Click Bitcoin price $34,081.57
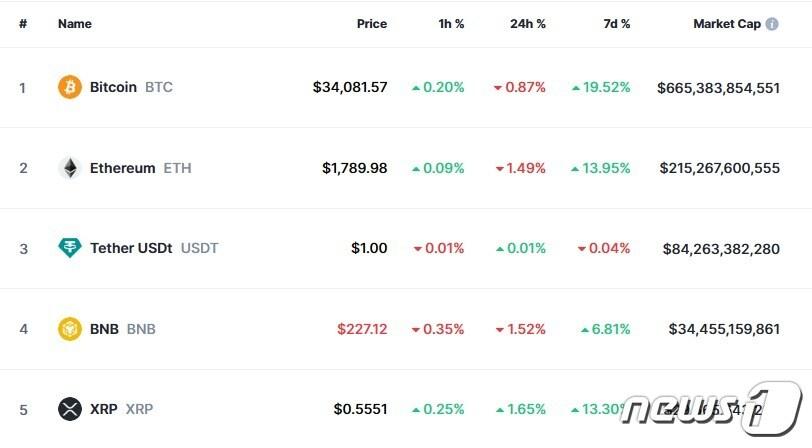 tap(349, 87)
